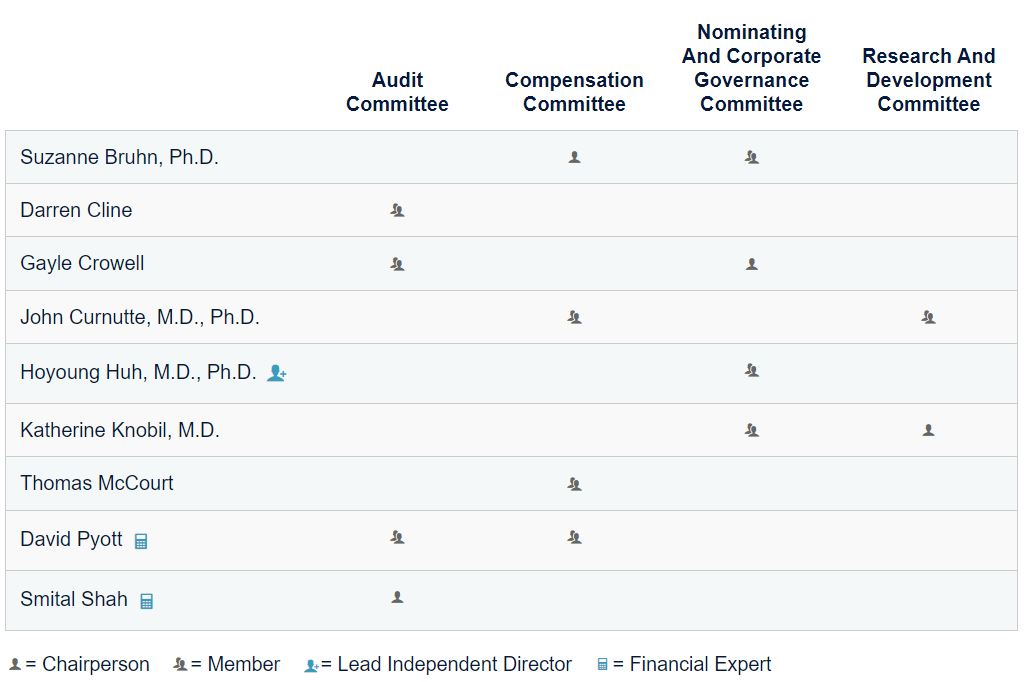Click the Nominating And Corporate Governance Committee header

tap(751, 68)
